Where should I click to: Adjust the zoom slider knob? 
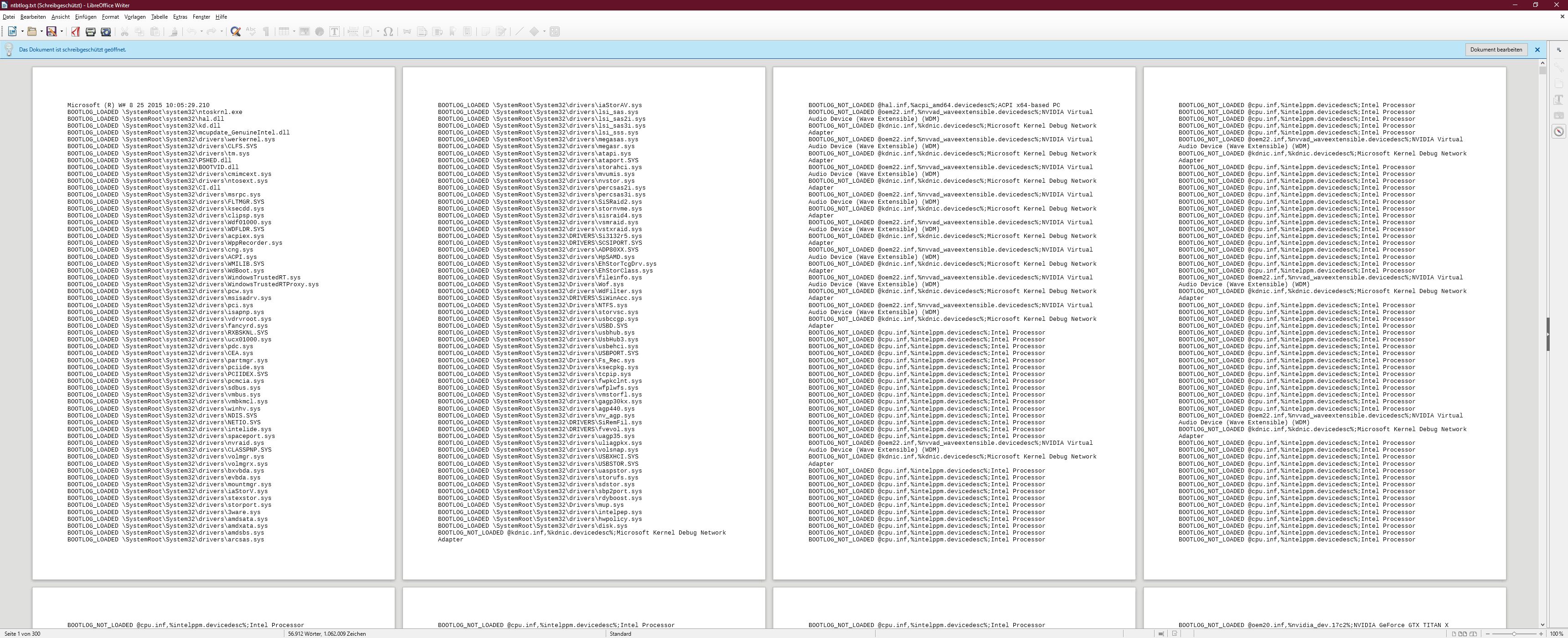(x=1514, y=634)
